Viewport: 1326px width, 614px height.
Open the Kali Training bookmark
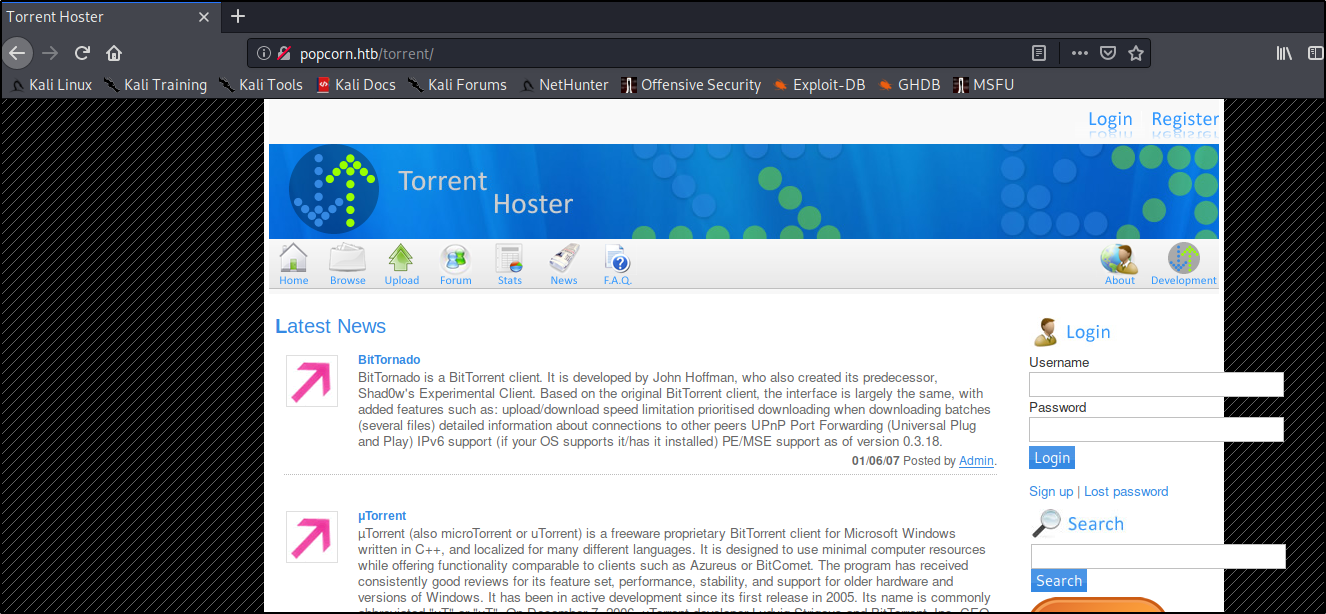point(155,85)
